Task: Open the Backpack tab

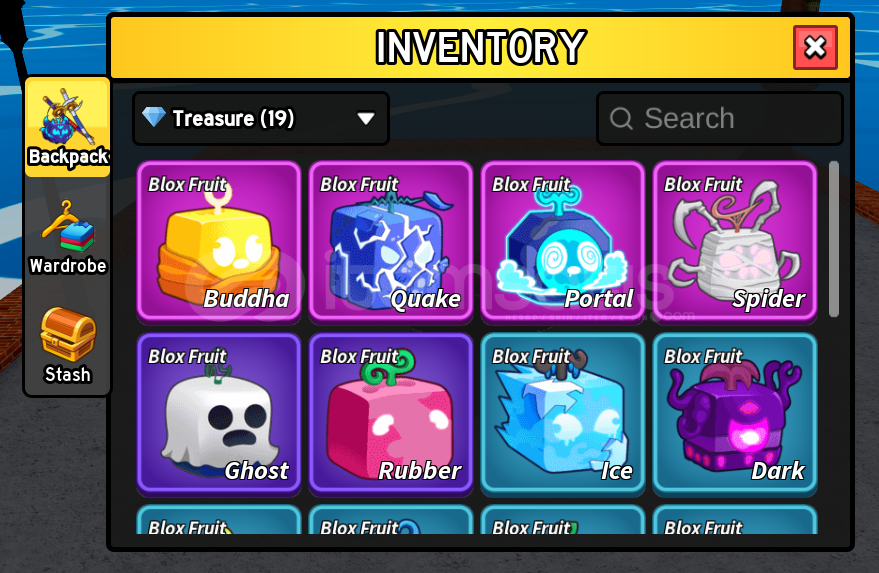Action: click(x=68, y=127)
